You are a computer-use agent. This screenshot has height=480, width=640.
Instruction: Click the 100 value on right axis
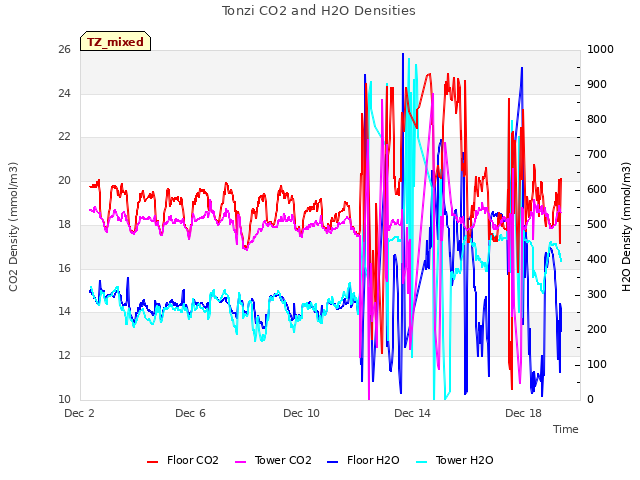click(597, 364)
